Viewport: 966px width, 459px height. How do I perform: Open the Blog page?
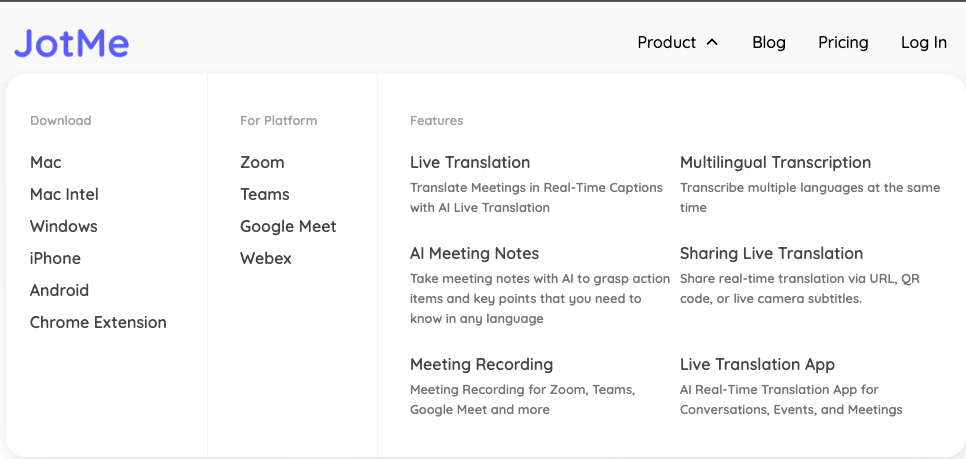coord(769,43)
